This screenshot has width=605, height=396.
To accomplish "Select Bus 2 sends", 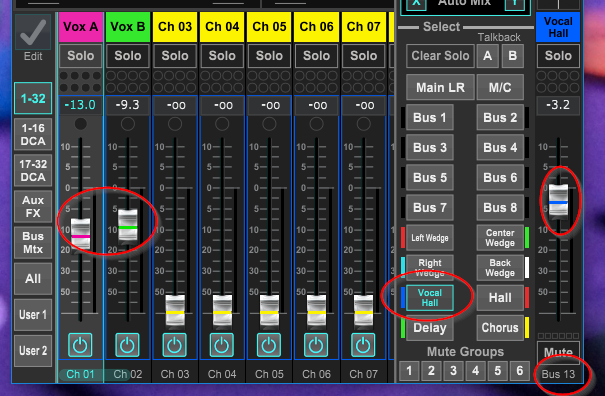I will click(500, 117).
